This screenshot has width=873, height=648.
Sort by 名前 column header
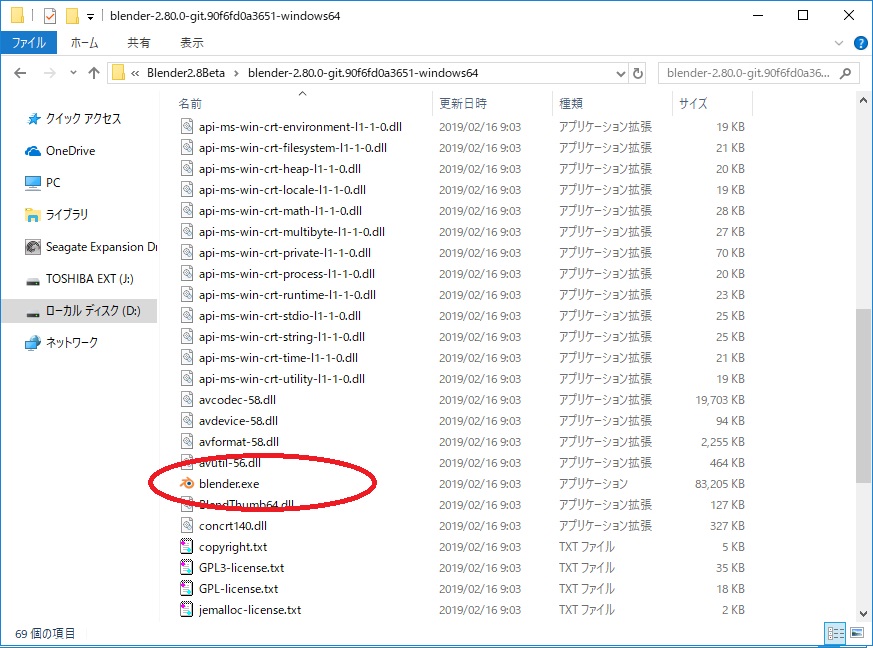point(190,104)
